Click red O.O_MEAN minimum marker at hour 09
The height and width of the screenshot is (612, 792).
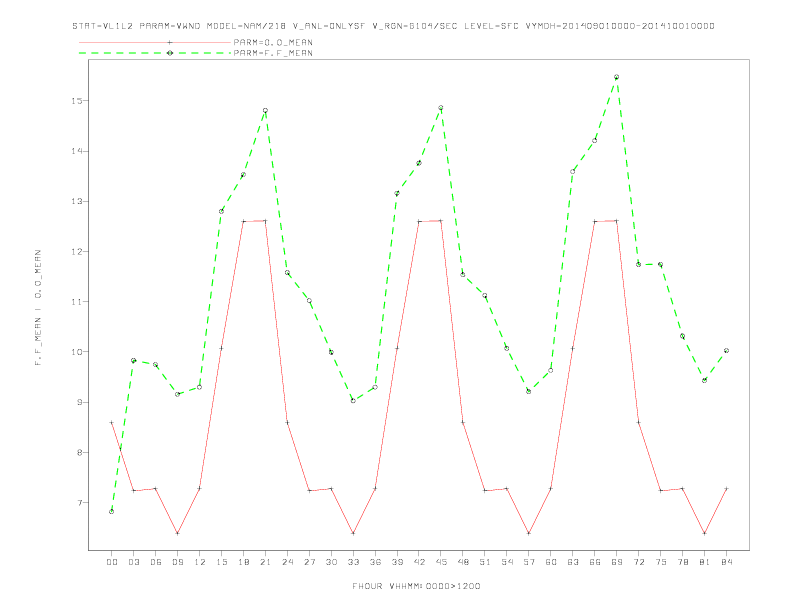click(177, 533)
